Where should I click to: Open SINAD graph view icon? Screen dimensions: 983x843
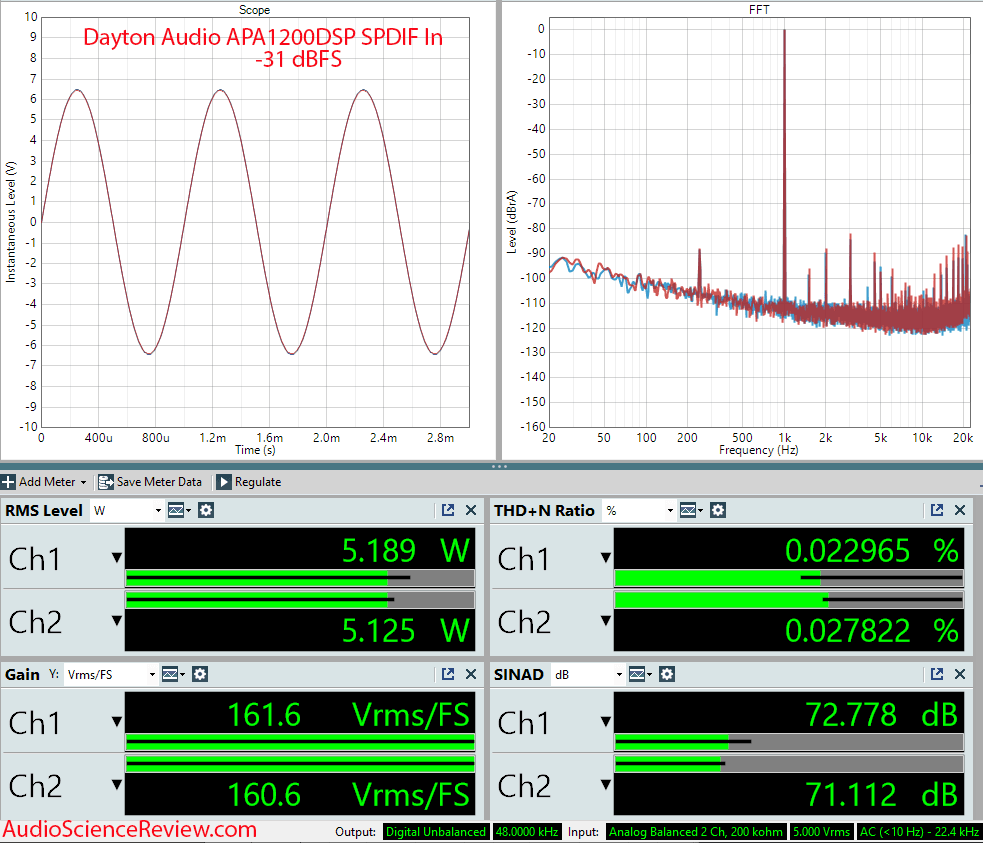point(639,674)
